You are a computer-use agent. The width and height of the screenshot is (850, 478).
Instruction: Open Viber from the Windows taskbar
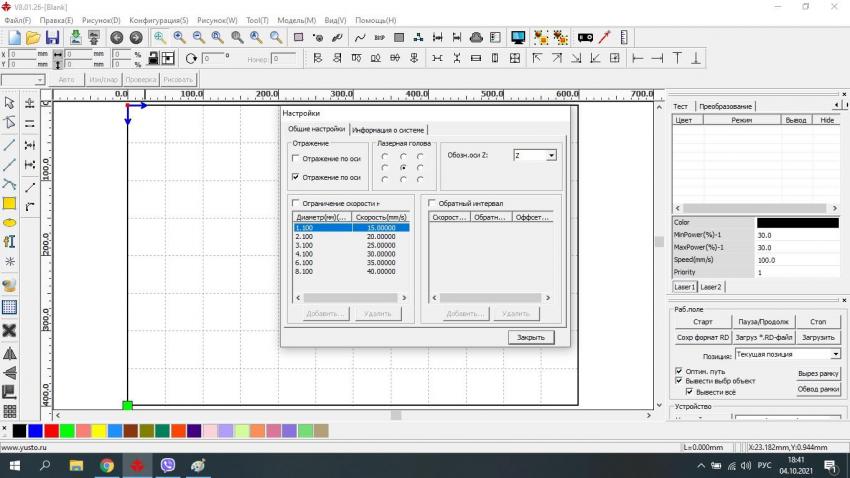click(x=167, y=466)
